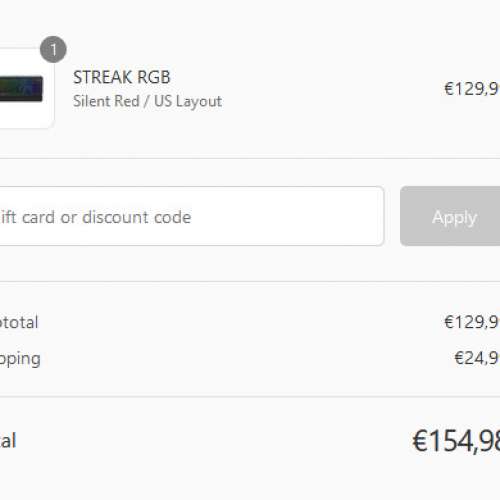Click the divider line above the subtotal row
The image size is (500, 500).
click(250, 282)
